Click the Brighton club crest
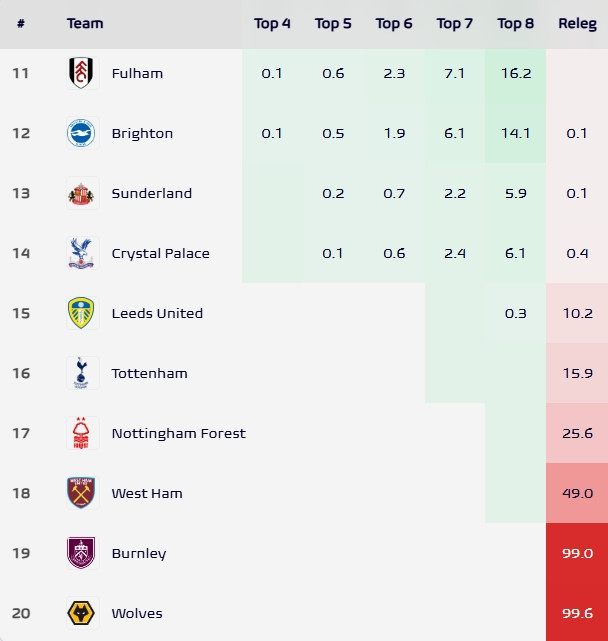608x641 pixels. pos(81,133)
